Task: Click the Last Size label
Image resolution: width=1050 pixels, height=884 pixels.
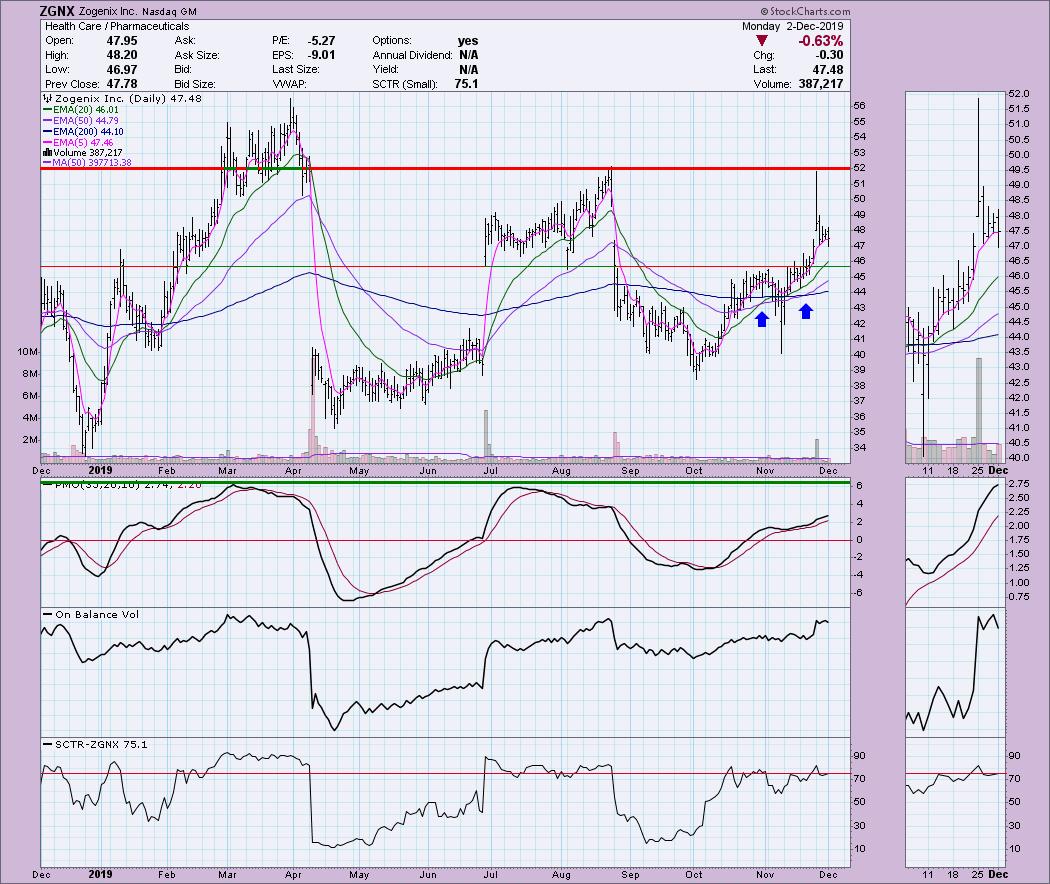Action: 296,70
